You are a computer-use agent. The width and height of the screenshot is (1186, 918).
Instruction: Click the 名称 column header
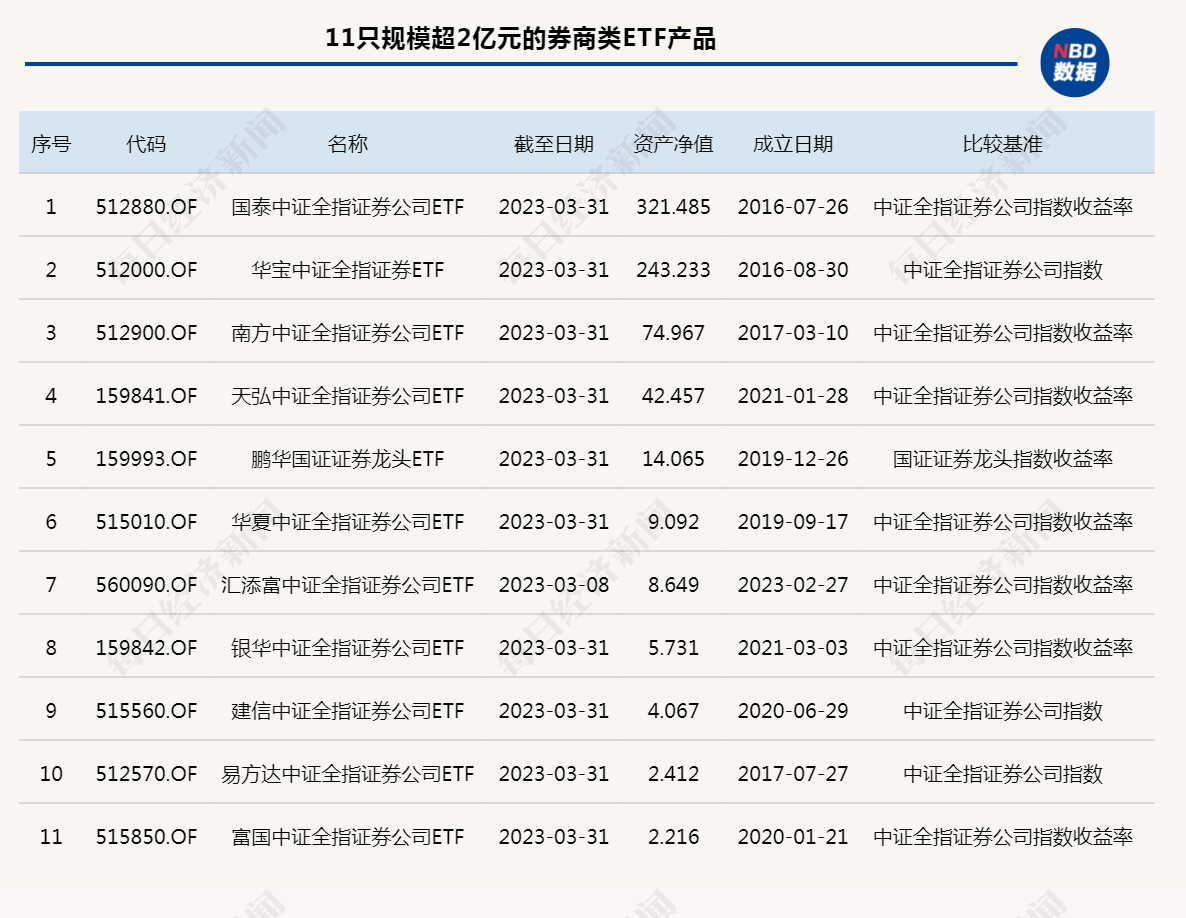tap(347, 144)
